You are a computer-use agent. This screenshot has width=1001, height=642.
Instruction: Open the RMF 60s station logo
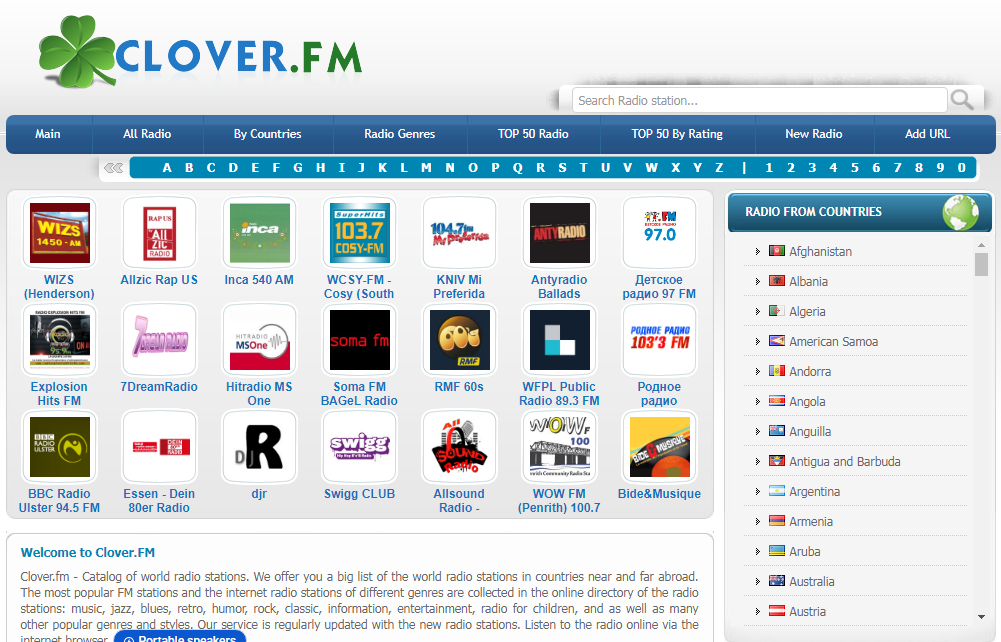click(x=459, y=339)
